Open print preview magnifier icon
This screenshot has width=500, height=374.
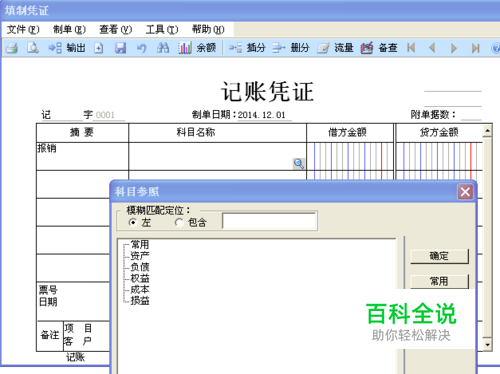[33, 48]
